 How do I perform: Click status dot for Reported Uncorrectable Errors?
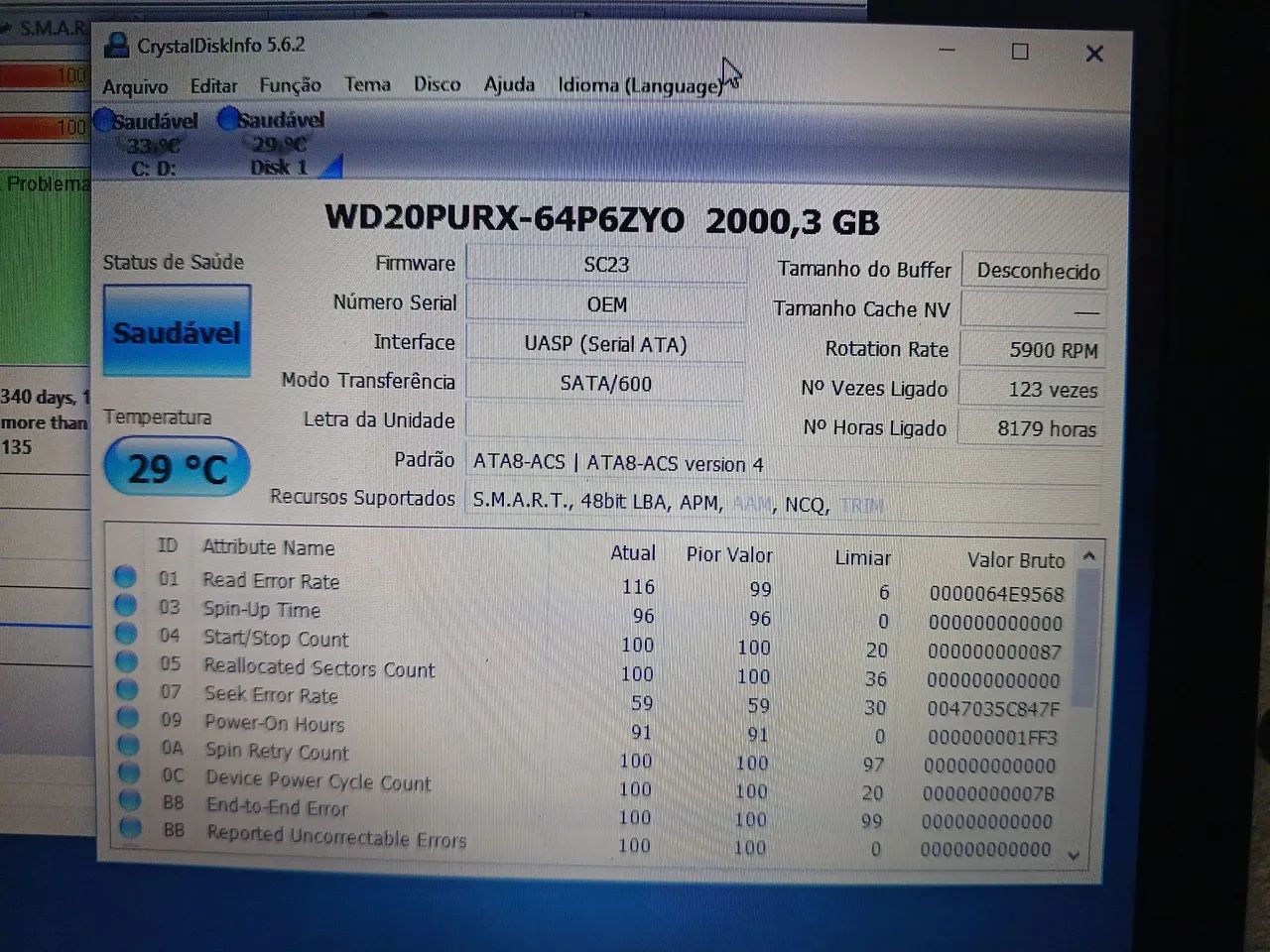pos(131,826)
